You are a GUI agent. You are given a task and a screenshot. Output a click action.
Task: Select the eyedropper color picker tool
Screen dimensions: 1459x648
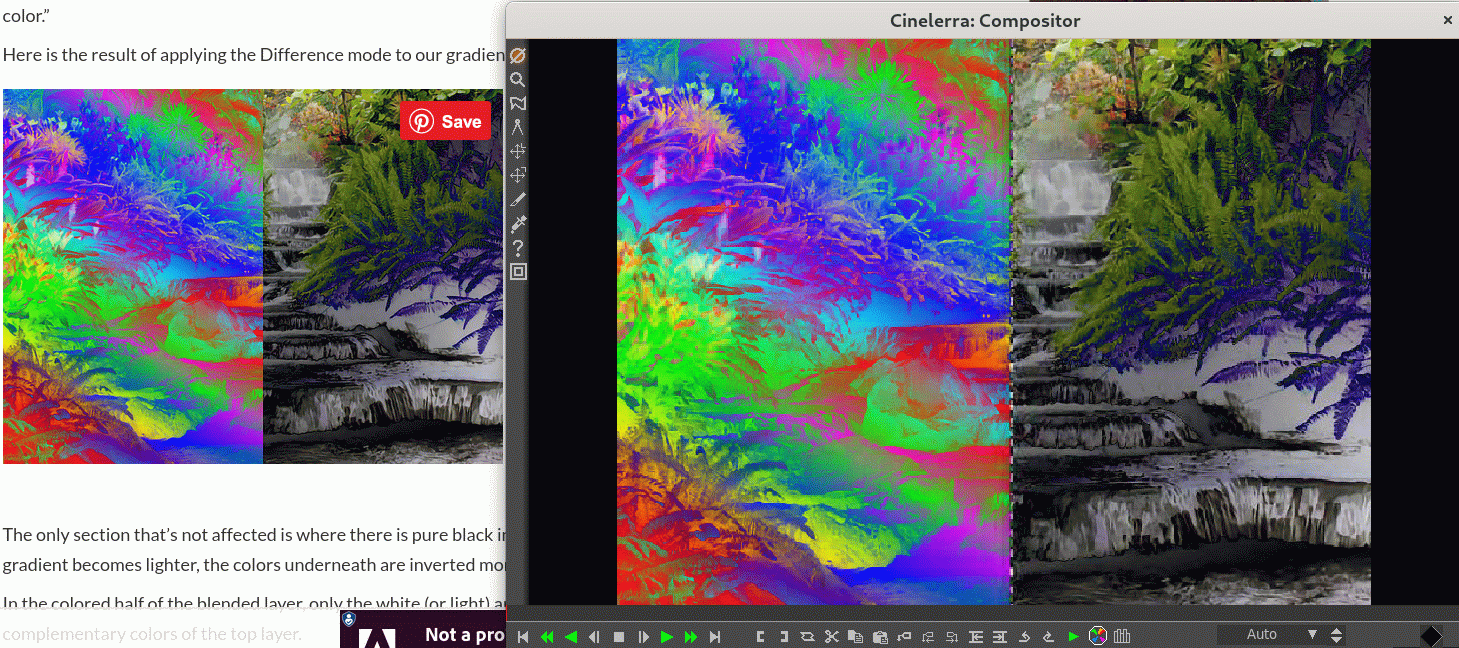(517, 223)
